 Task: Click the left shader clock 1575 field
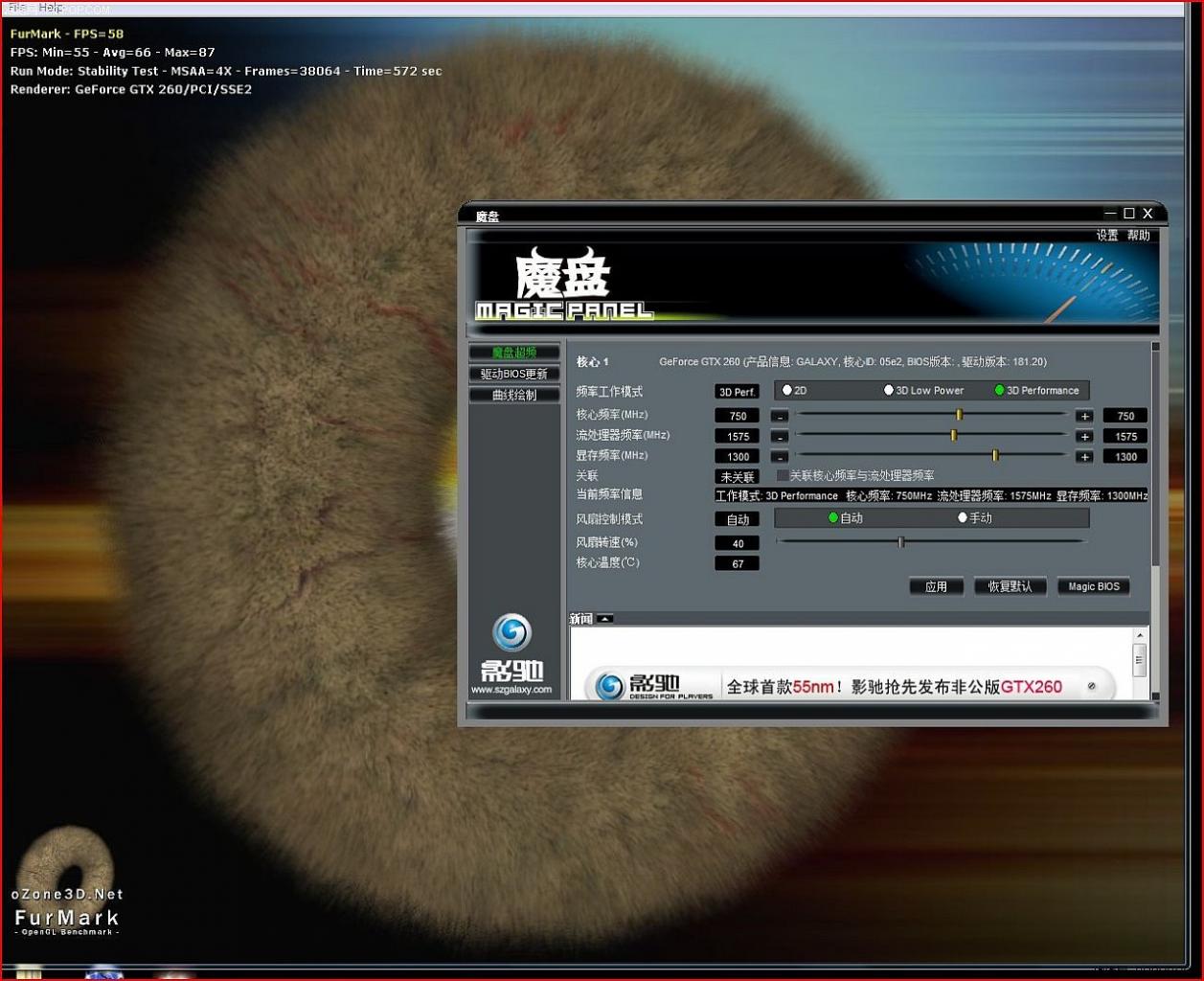738,436
